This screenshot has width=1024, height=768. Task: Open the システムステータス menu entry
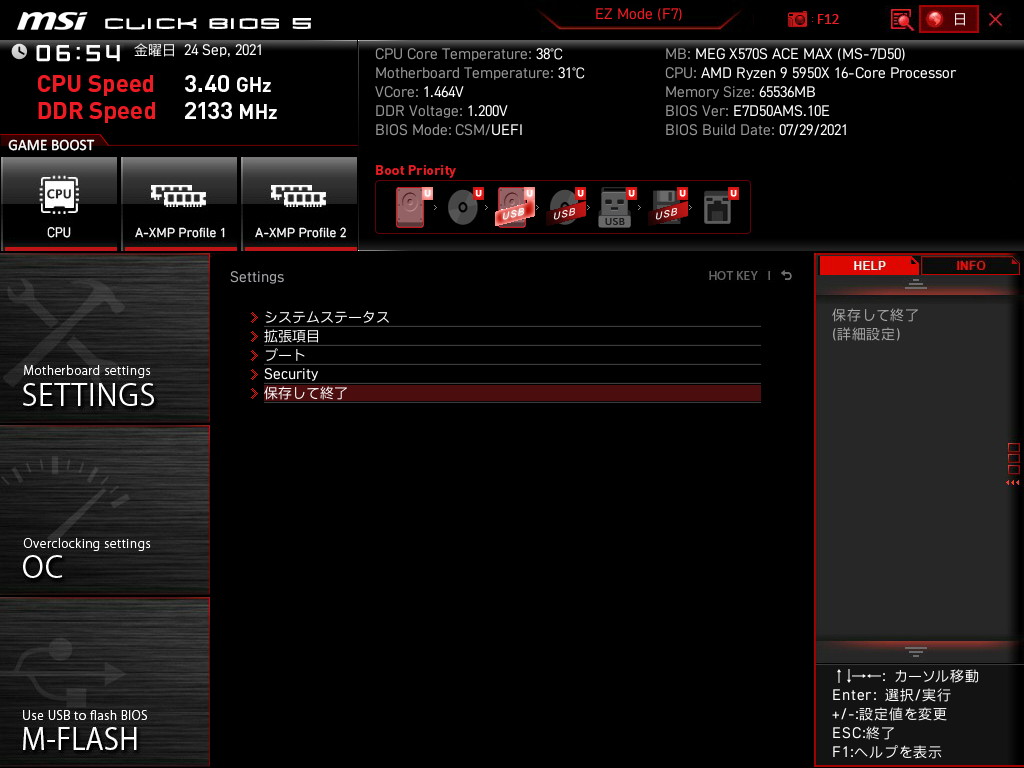[512, 317]
